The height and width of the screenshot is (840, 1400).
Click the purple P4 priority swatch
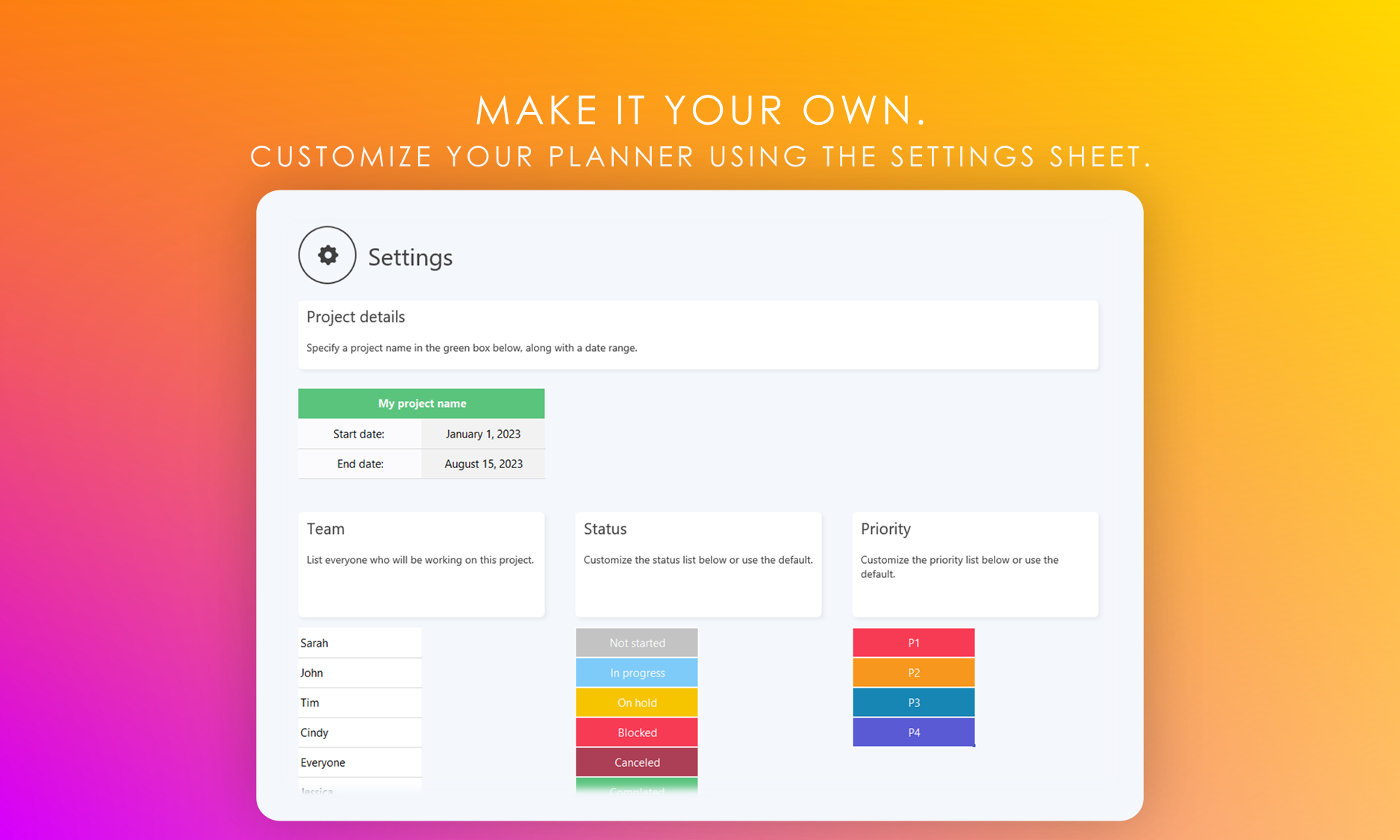pos(913,732)
